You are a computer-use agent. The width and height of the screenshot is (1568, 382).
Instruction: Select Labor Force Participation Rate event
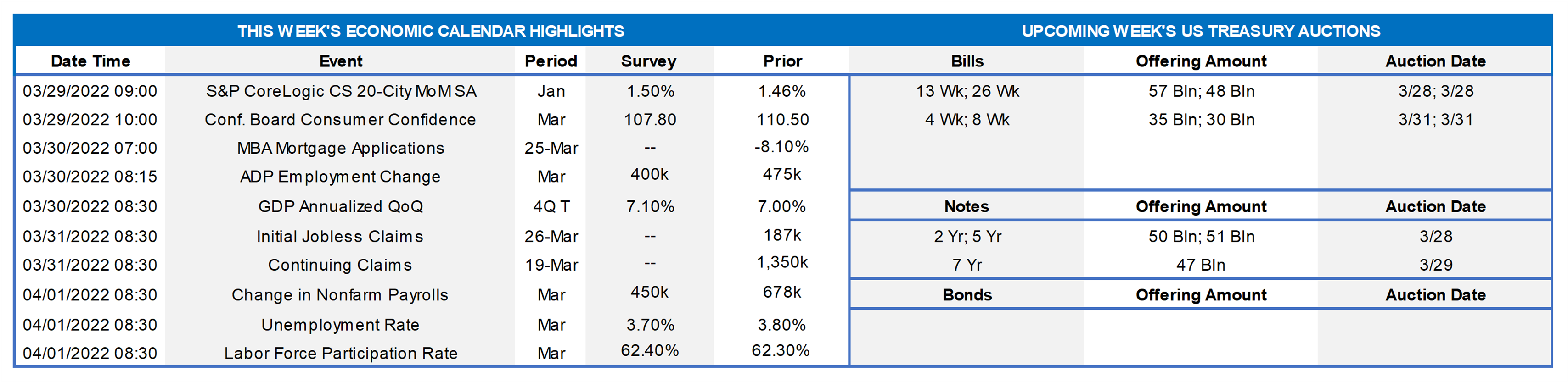click(x=340, y=353)
